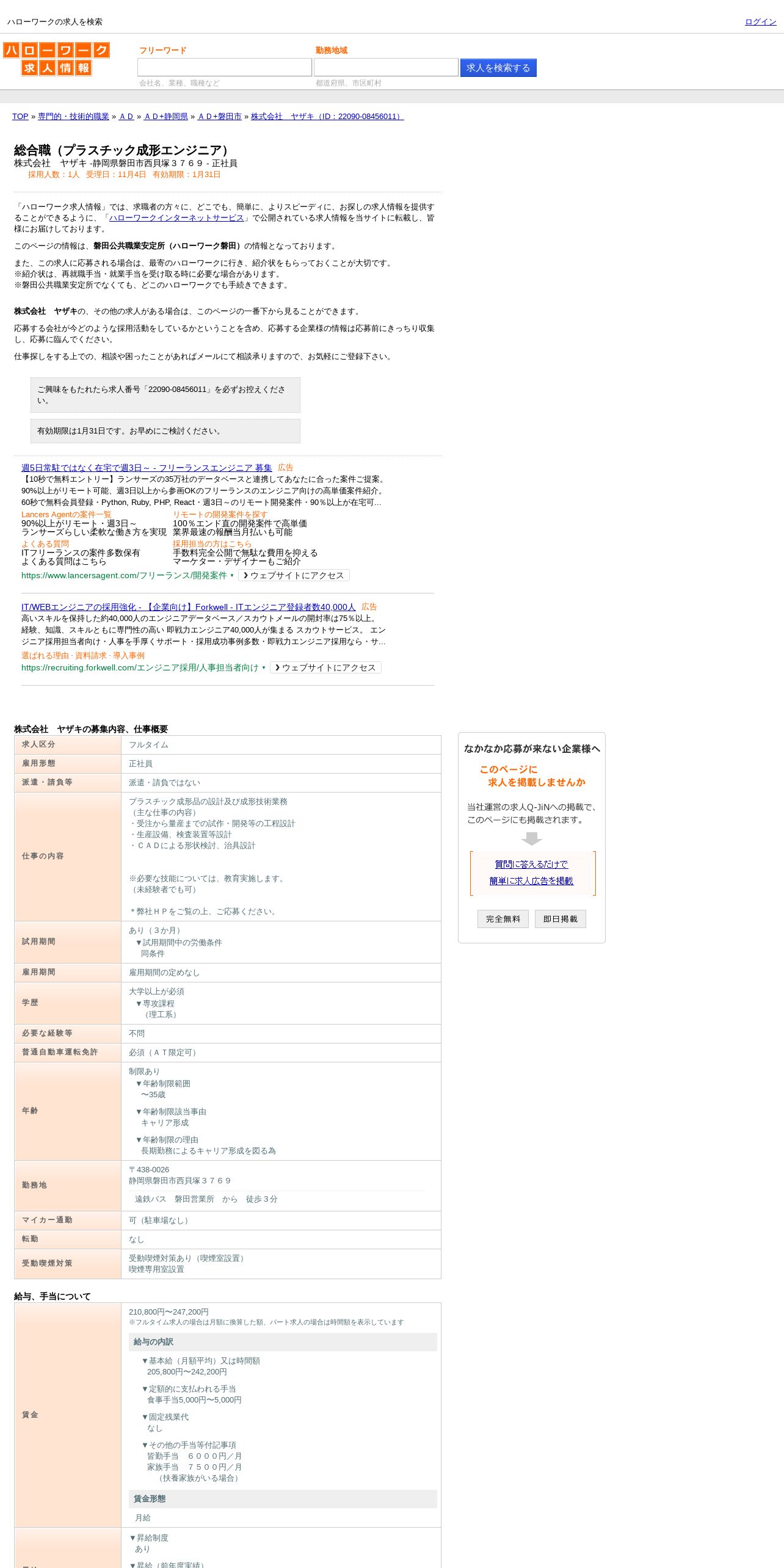Viewport: 784px width, 1568px height.
Task: Click the 〒438-0026 postal code text
Action: 149,1170
